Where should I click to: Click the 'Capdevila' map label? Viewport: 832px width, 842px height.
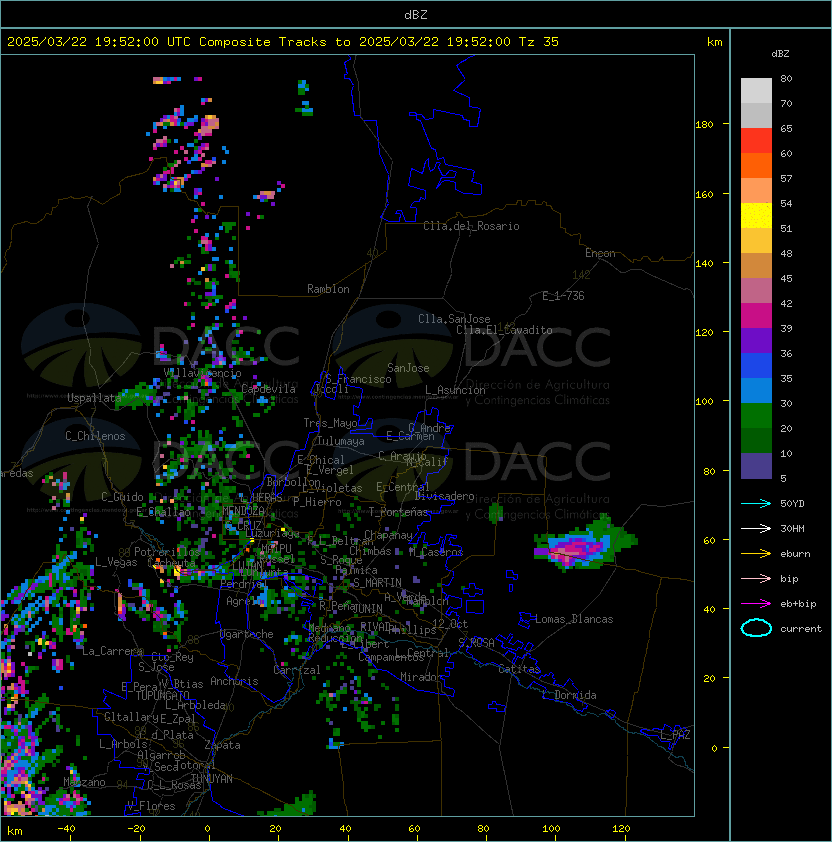(268, 389)
